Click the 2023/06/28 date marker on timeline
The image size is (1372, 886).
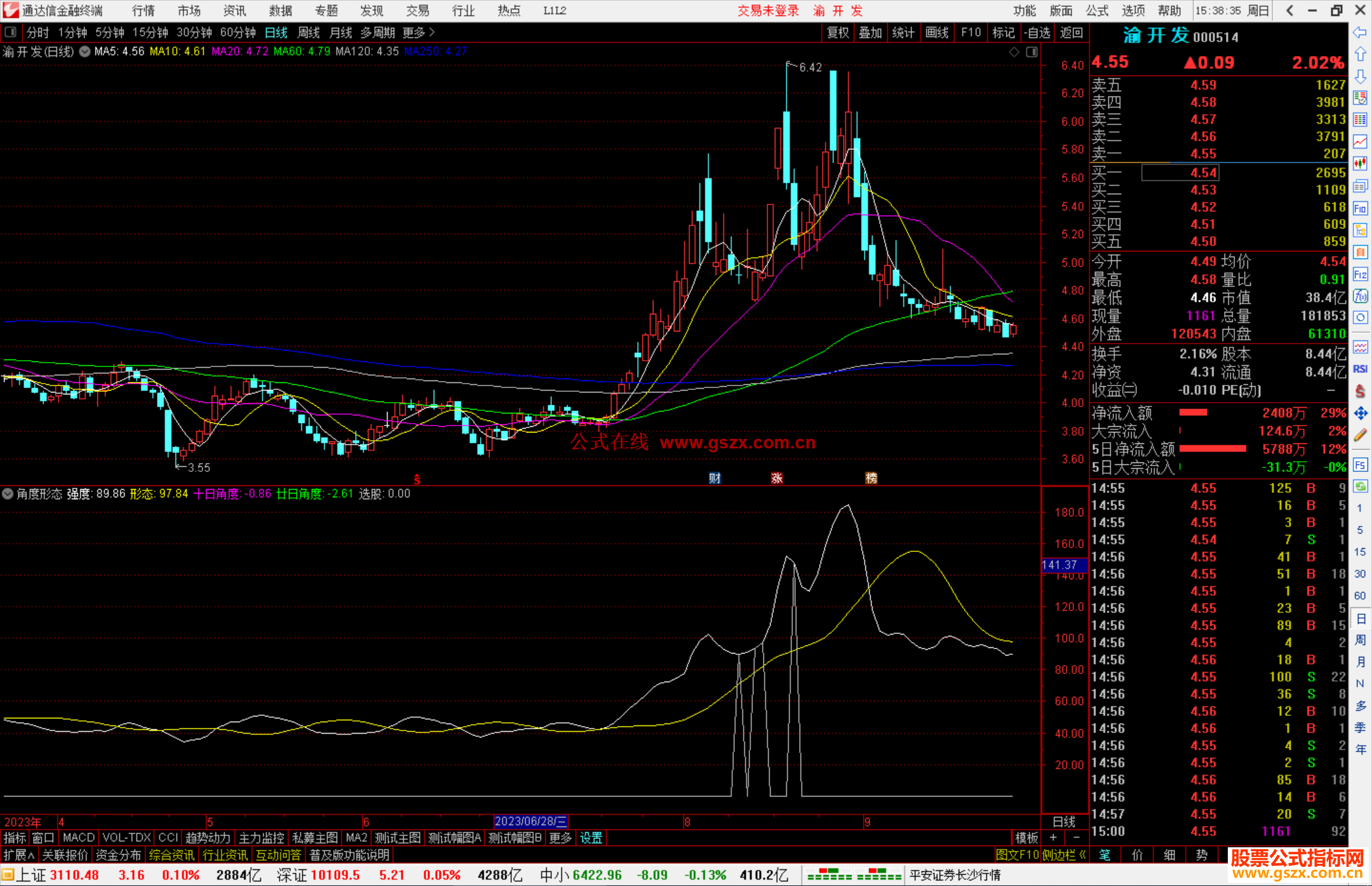pyautogui.click(x=530, y=822)
